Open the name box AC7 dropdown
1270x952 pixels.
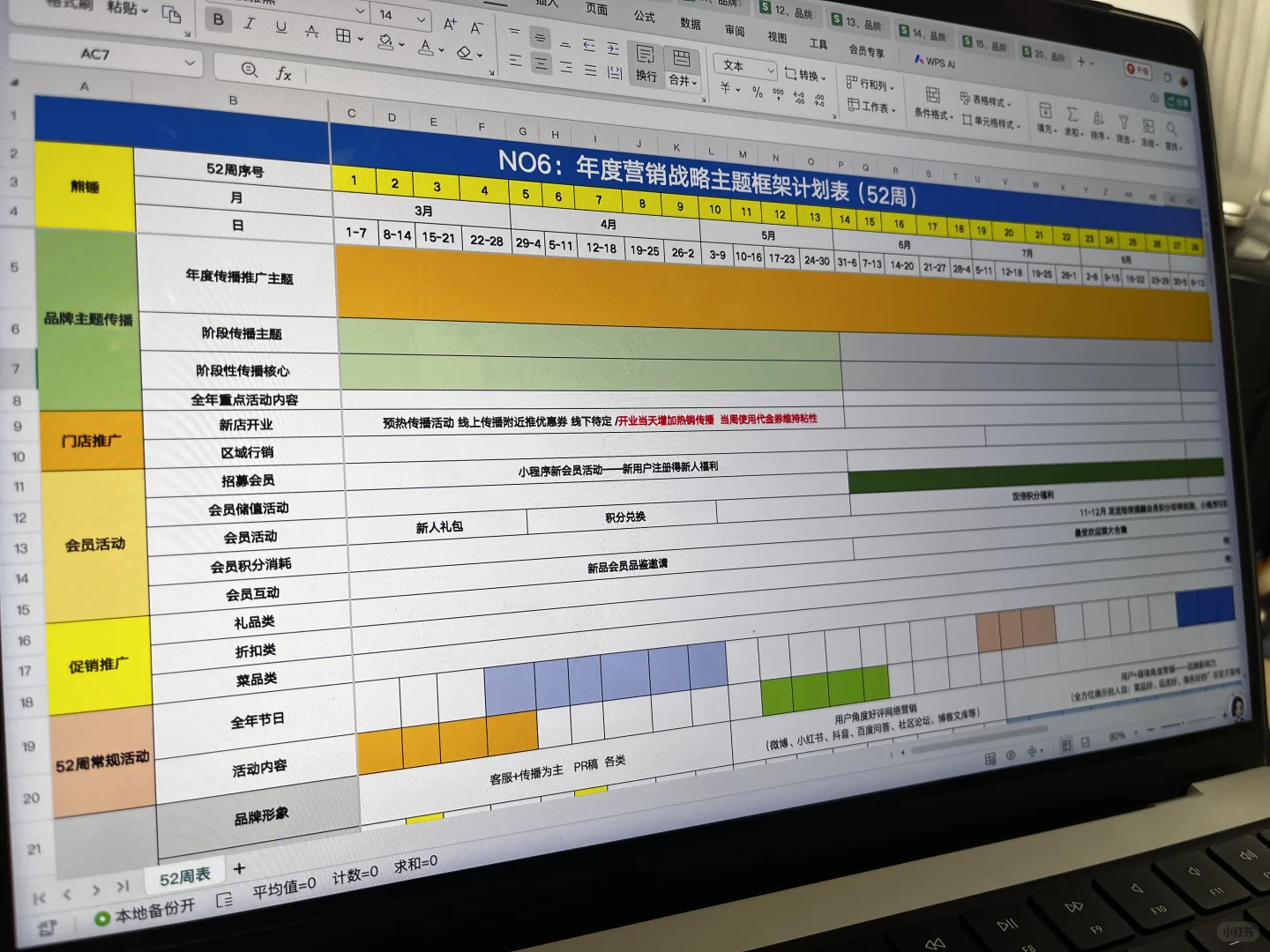point(190,63)
